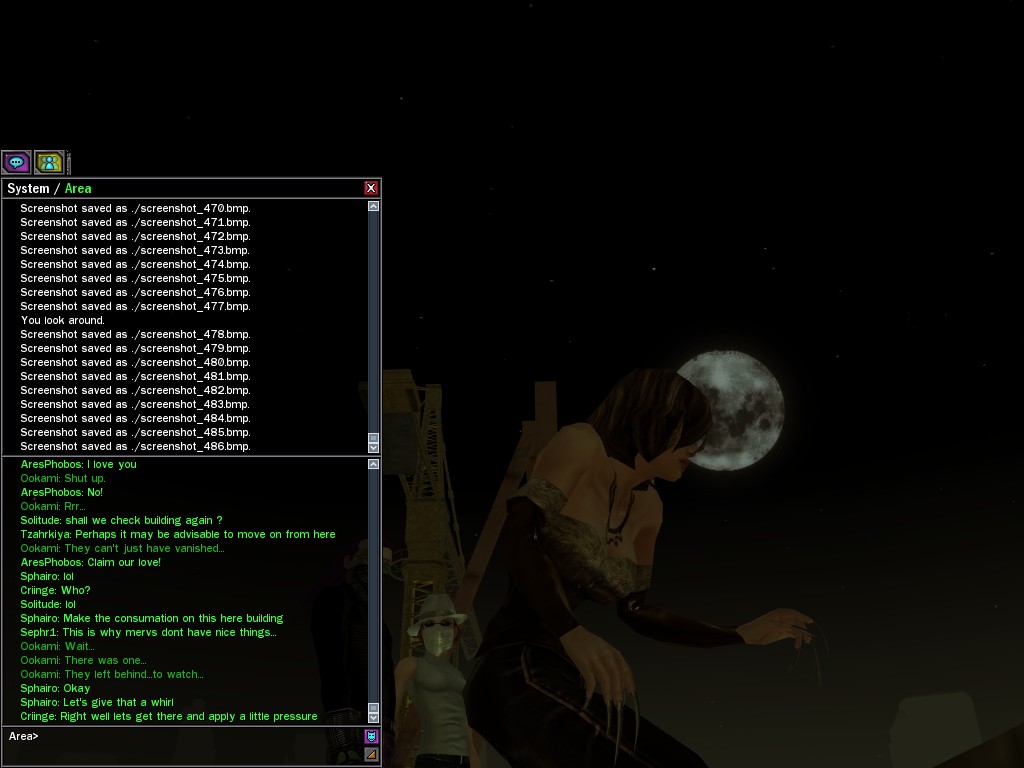Click Tzahrkiya's 'Perhaps it may be advisable' line

click(x=178, y=534)
